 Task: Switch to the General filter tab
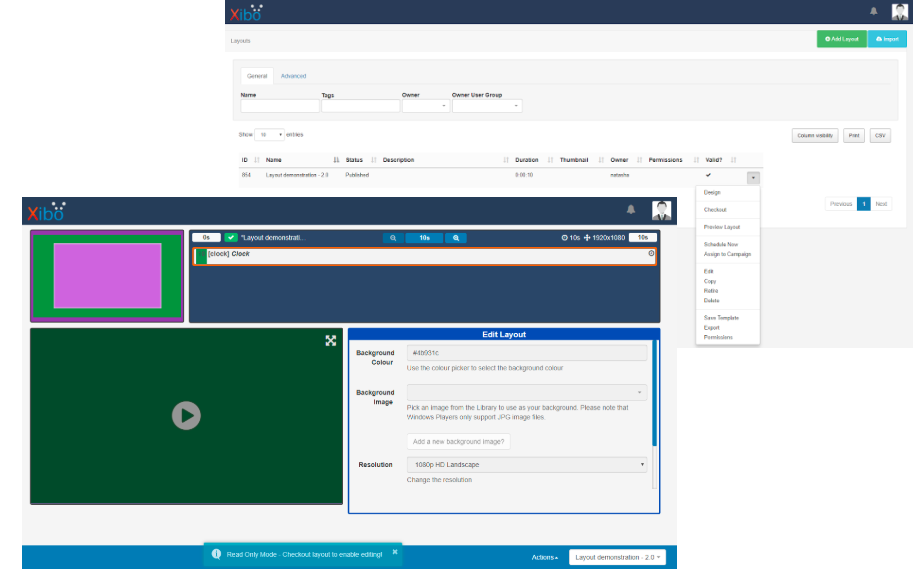256,76
